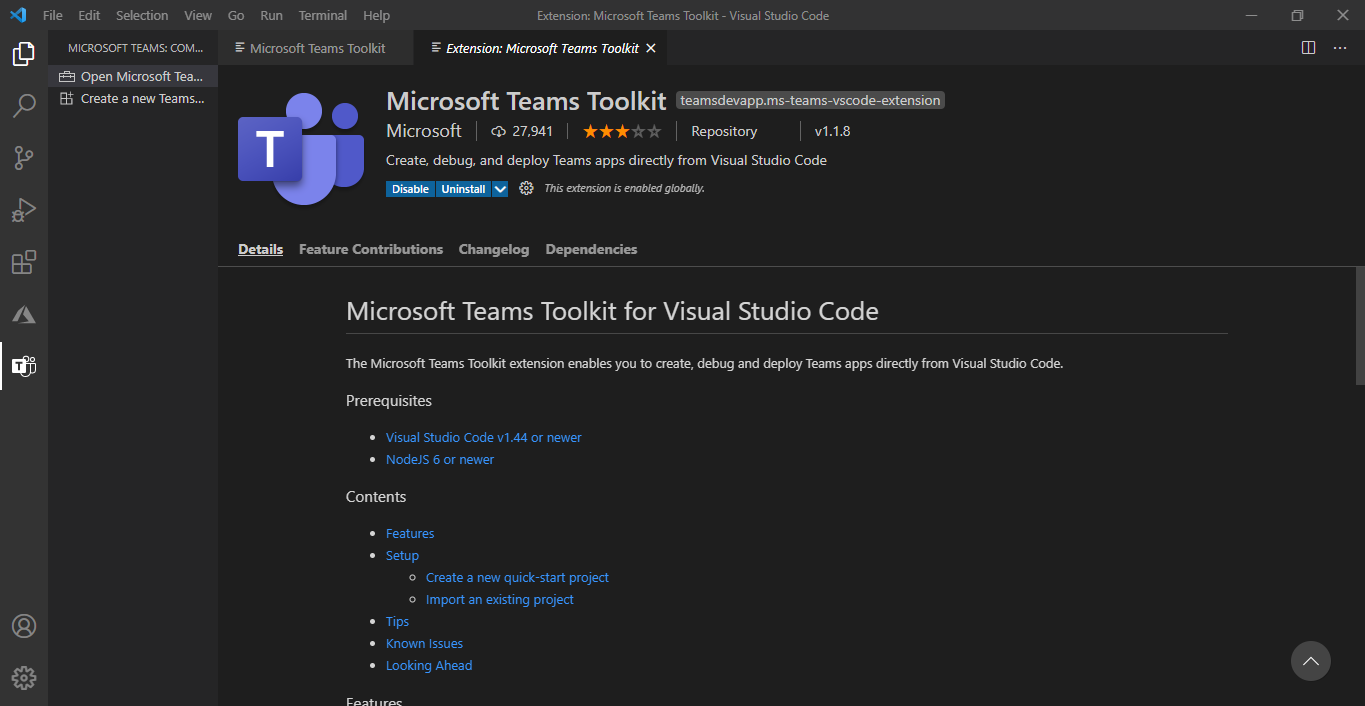Select the Search icon in the activity bar

tap(23, 106)
